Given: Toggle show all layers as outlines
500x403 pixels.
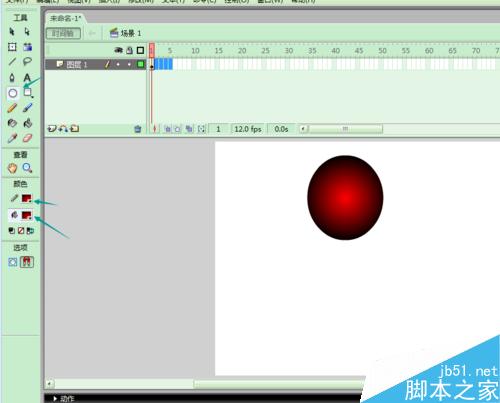Looking at the screenshot, I should click(140, 51).
